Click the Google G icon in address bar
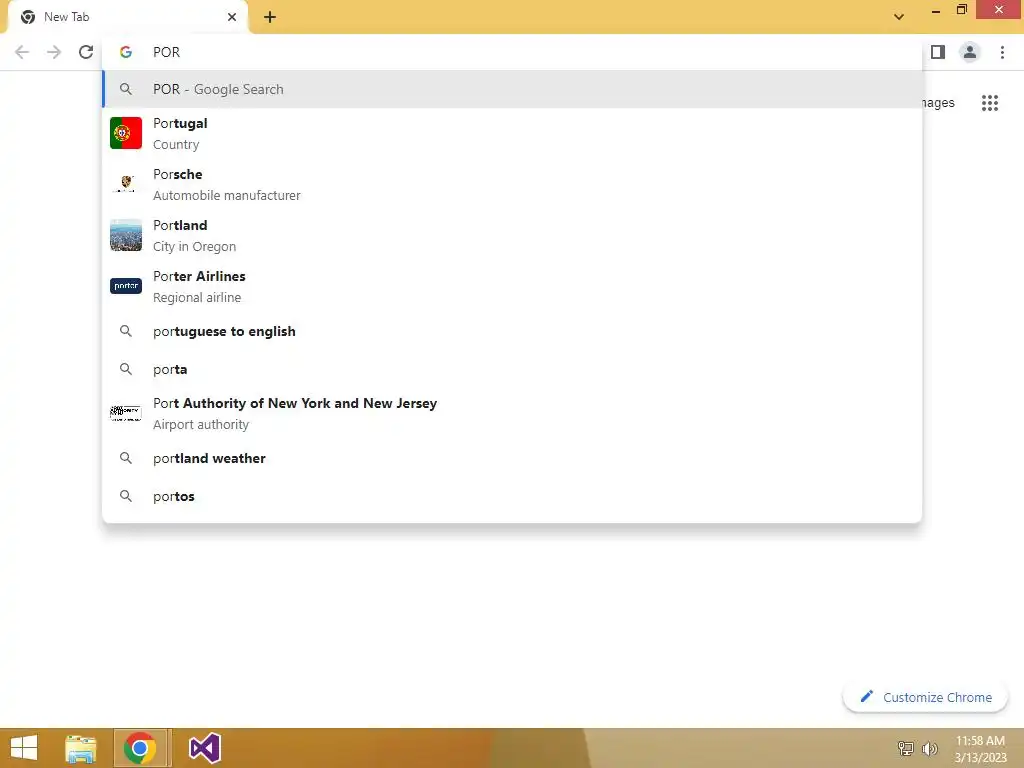Viewport: 1024px width, 768px height. click(x=126, y=52)
